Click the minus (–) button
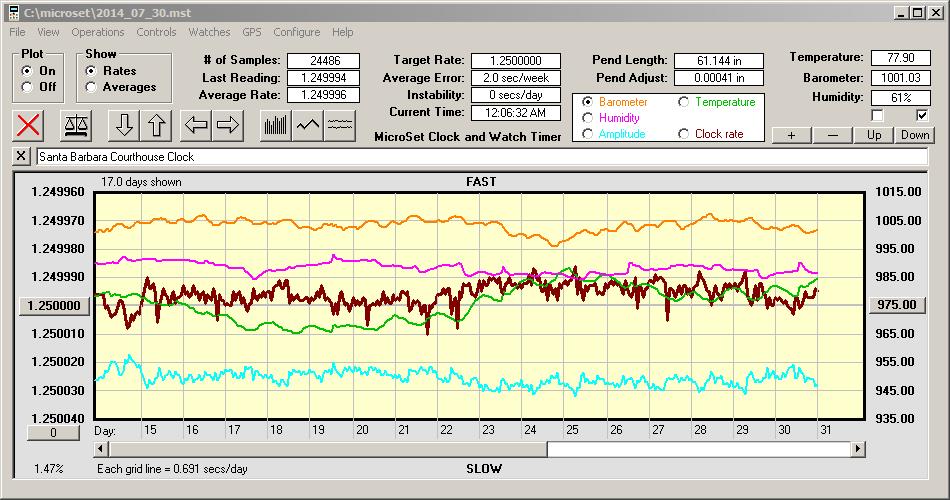Viewport: 950px width, 500px height. pyautogui.click(x=832, y=135)
